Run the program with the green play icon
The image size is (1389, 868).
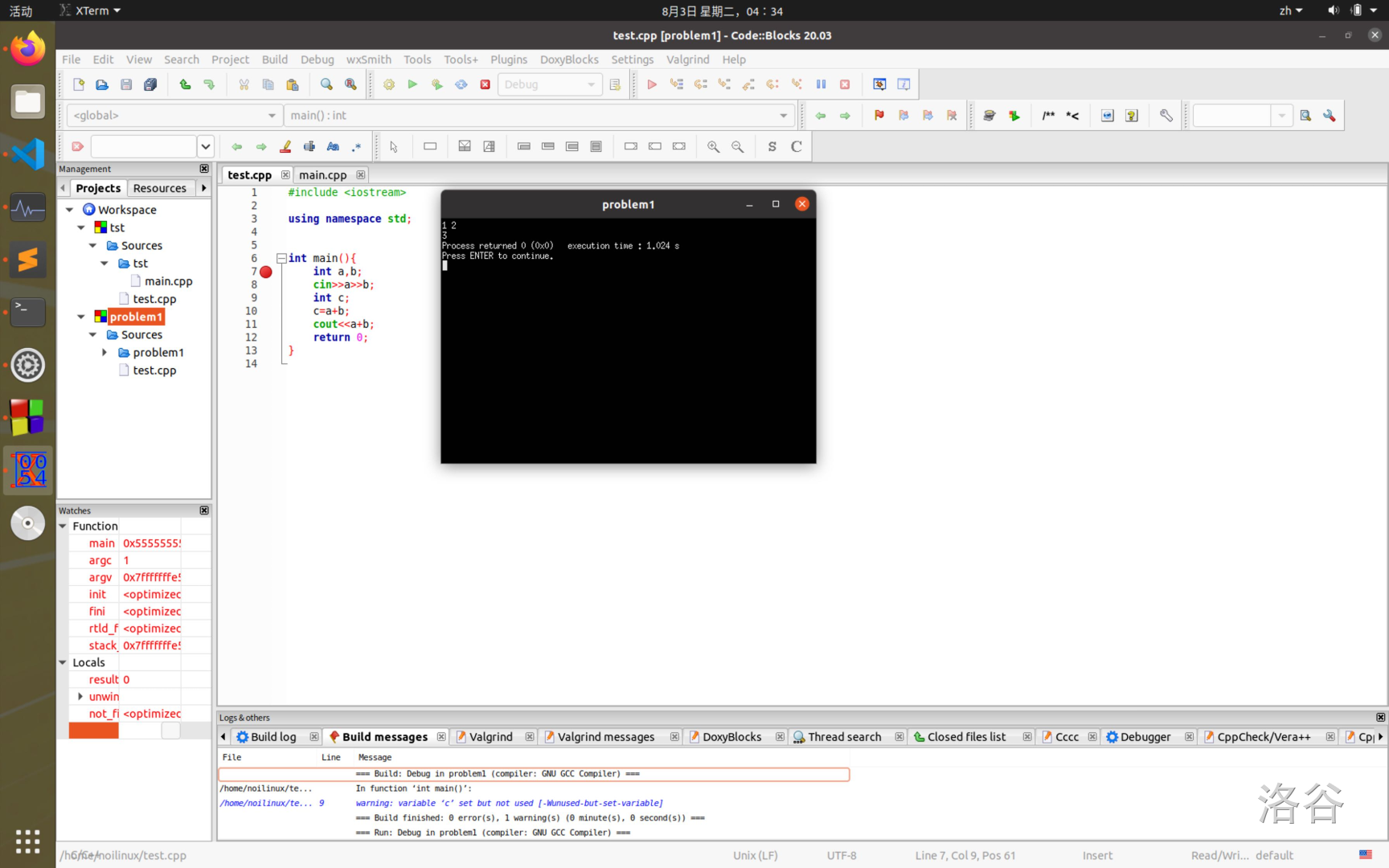[x=412, y=84]
